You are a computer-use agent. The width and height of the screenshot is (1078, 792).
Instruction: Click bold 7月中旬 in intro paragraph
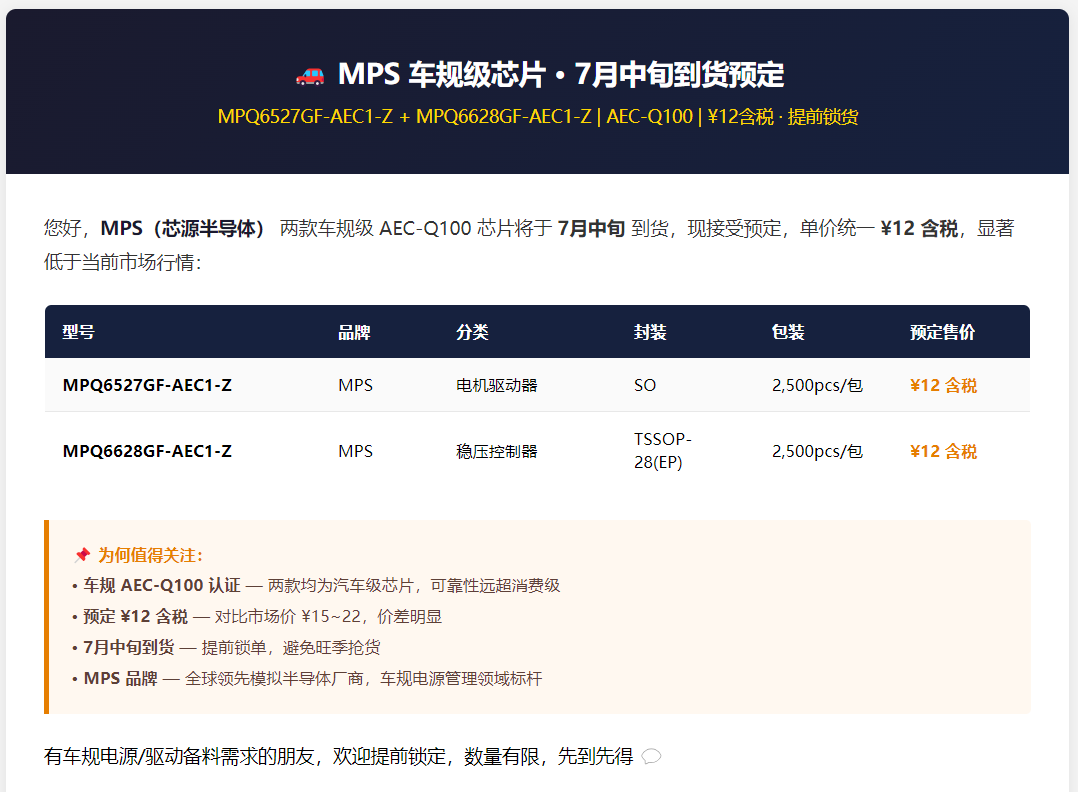click(591, 228)
